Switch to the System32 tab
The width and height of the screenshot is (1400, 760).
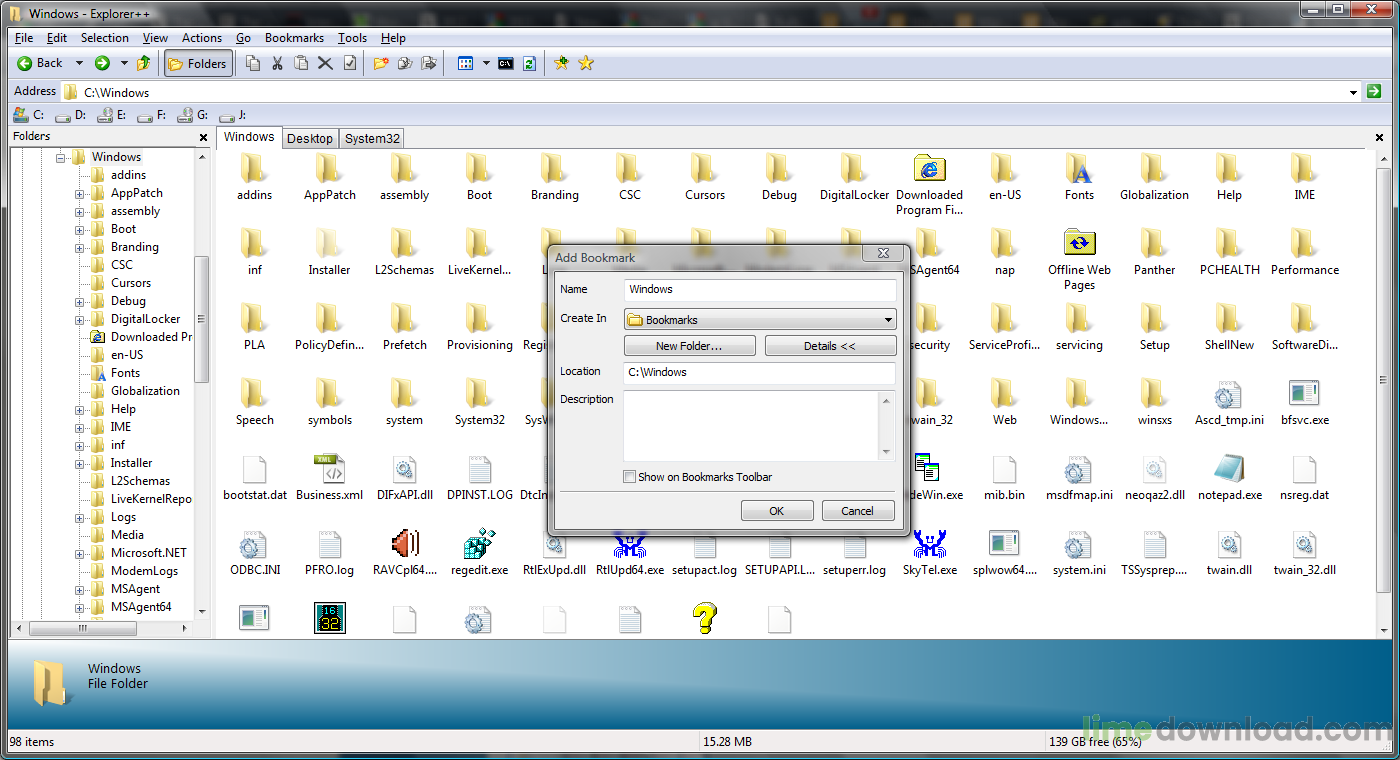pyautogui.click(x=372, y=138)
